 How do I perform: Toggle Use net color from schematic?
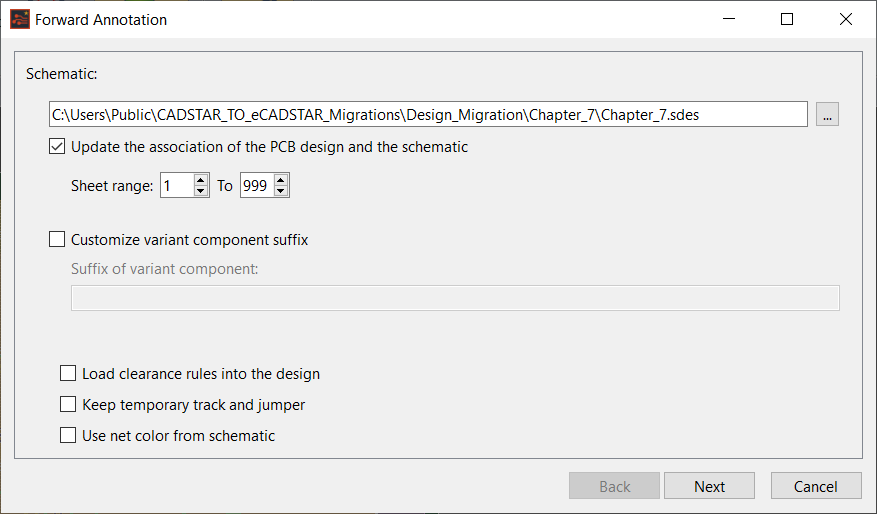coord(69,436)
